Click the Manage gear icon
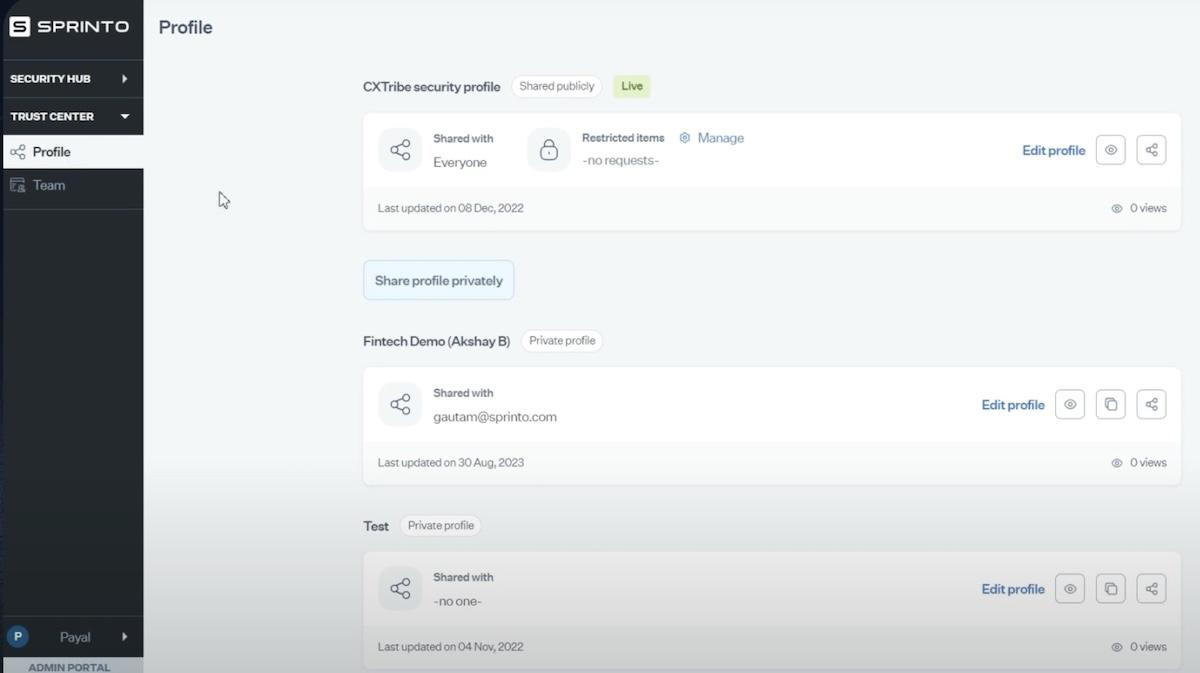Viewport: 1200px width, 673px height. pos(685,138)
